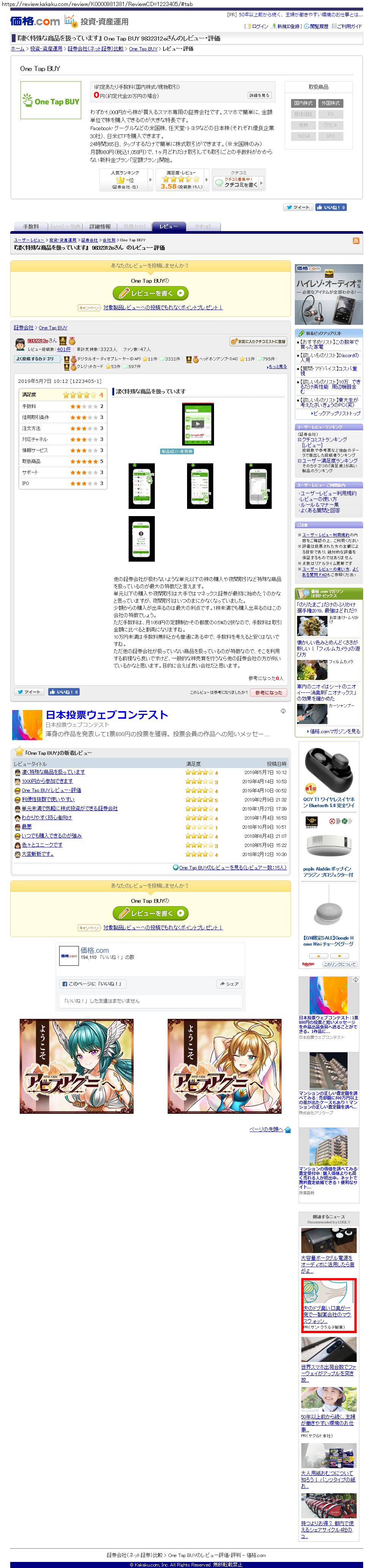Viewport: 373px width, 1568px height.
Task: Open review 1000円から参加できます
Action: click(47, 781)
